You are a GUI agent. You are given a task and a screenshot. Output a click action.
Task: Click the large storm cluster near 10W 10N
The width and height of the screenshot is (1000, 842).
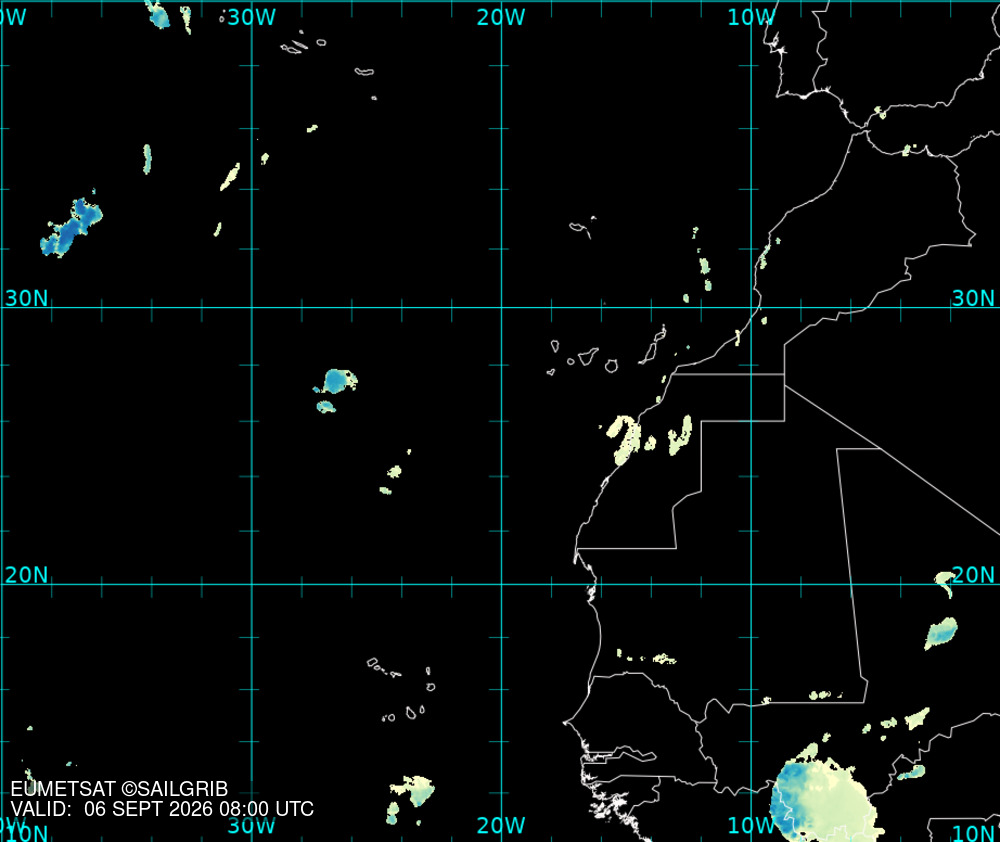(823, 801)
